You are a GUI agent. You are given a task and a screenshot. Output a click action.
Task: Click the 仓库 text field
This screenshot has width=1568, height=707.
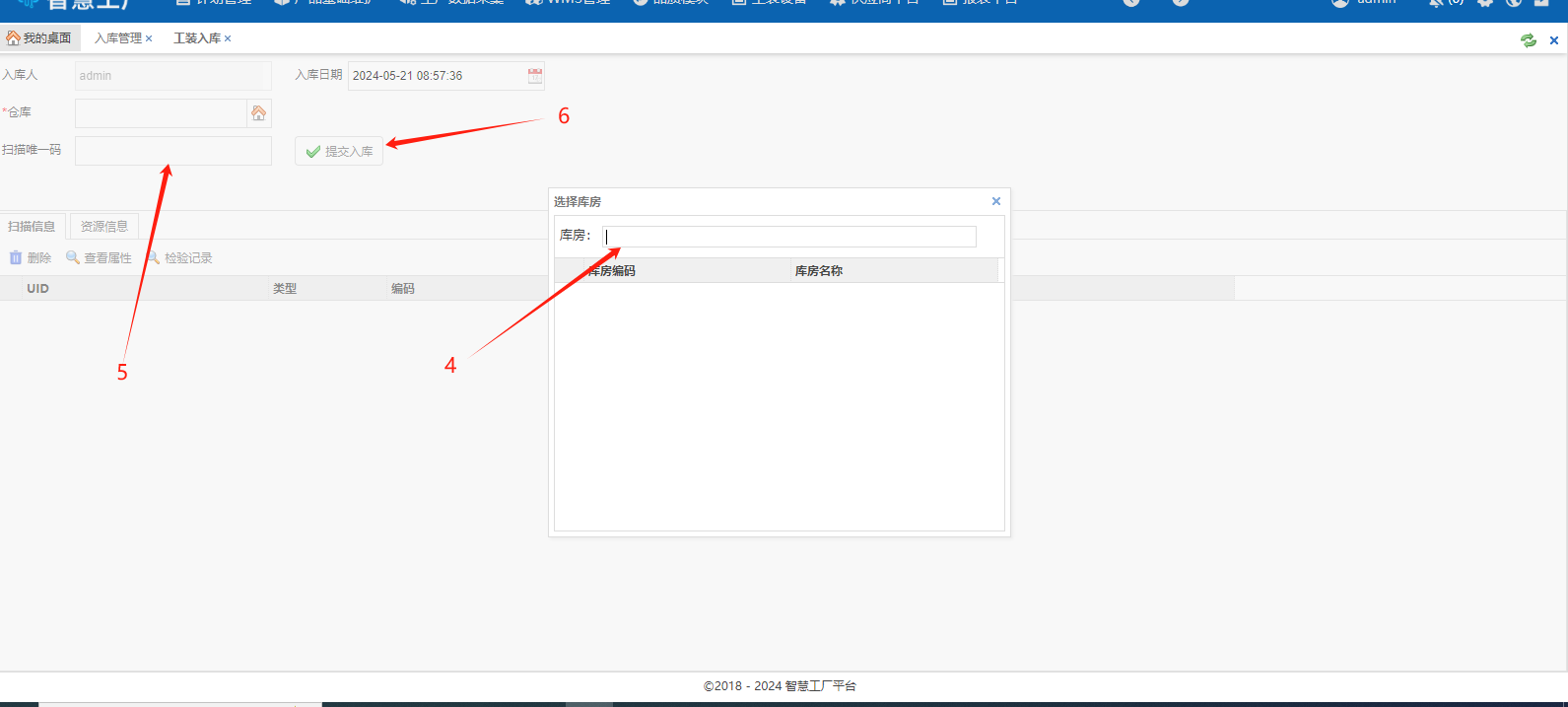click(160, 113)
